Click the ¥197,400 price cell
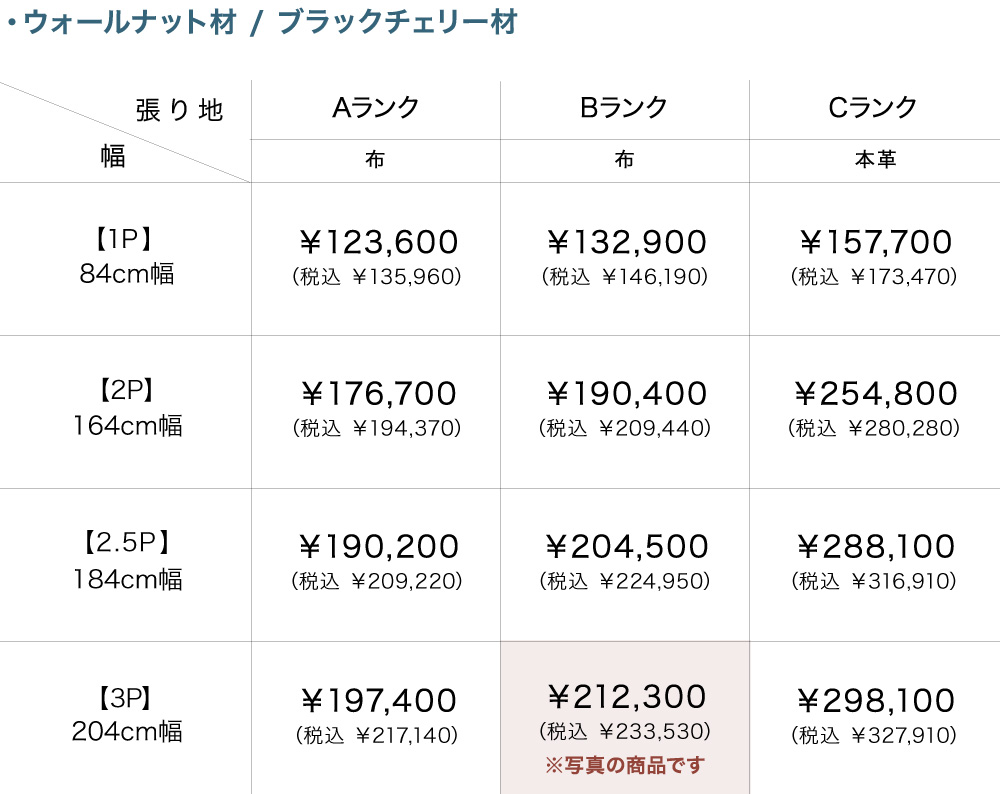 click(x=376, y=715)
